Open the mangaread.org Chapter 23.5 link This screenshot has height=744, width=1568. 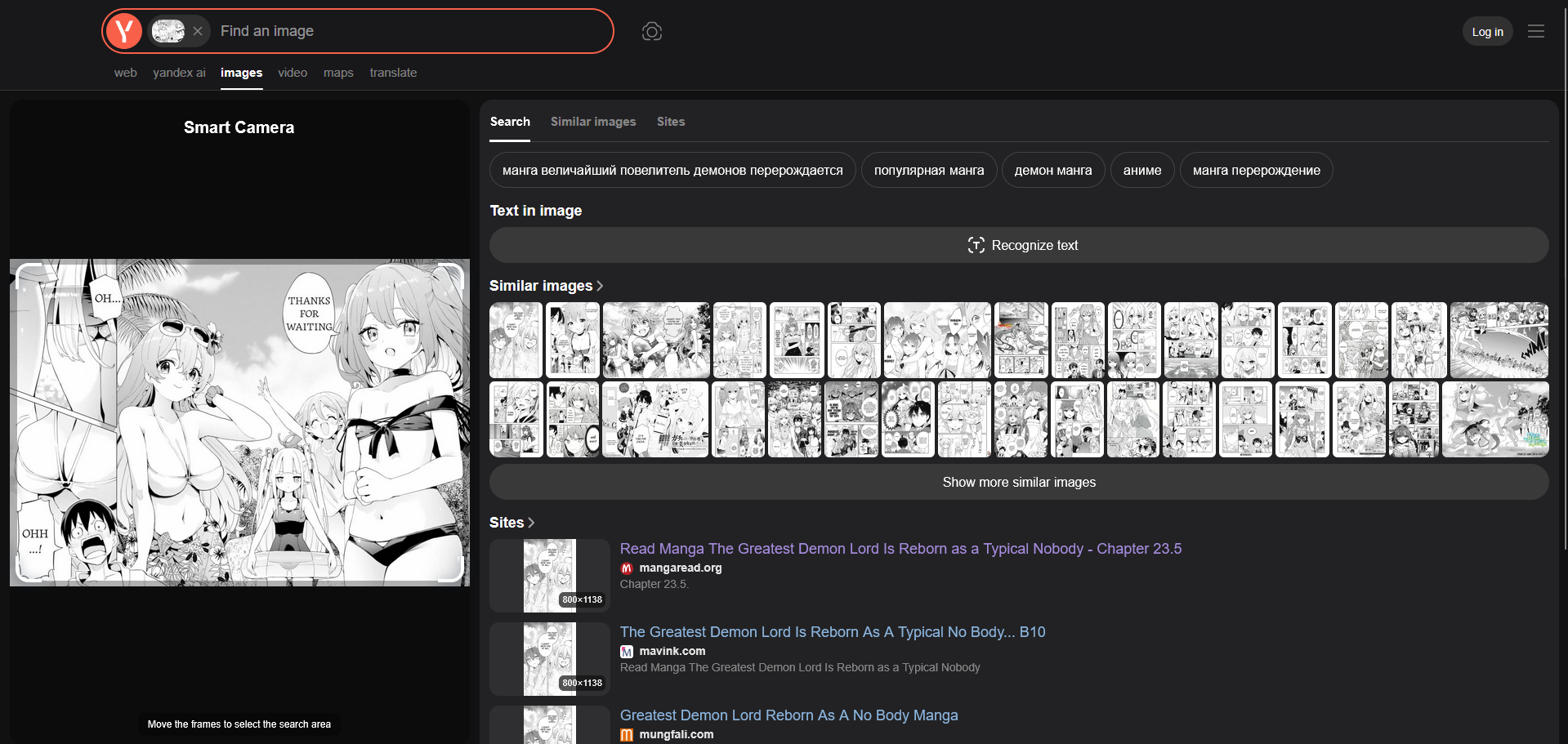(900, 549)
